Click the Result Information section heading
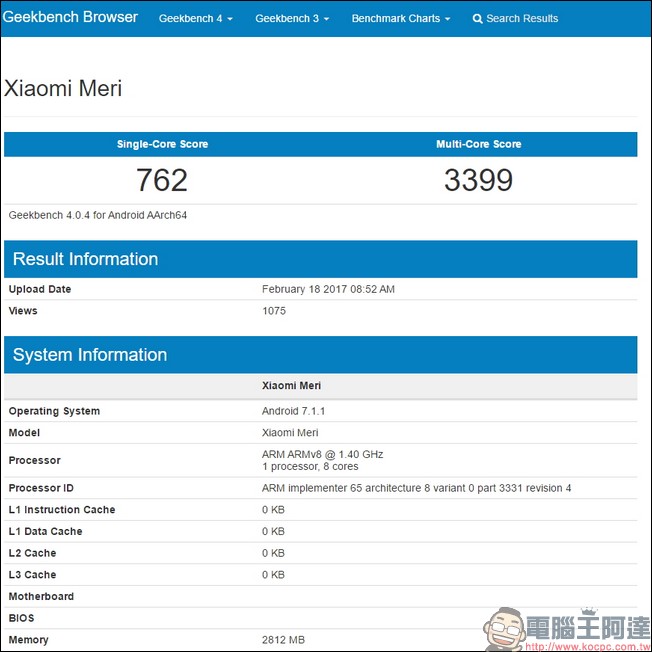 pos(85,259)
